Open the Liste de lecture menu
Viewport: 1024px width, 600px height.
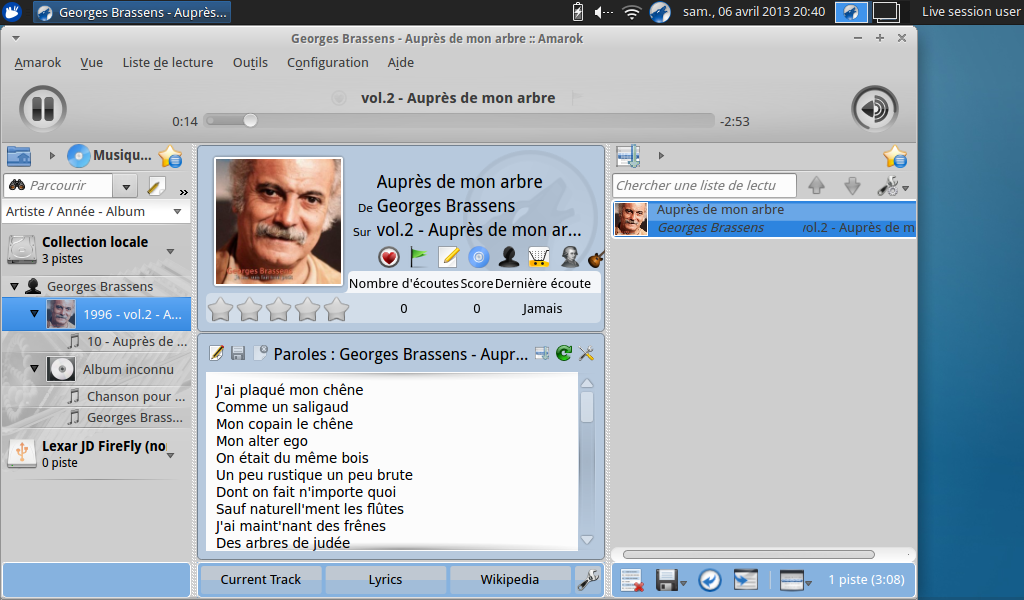coord(168,63)
